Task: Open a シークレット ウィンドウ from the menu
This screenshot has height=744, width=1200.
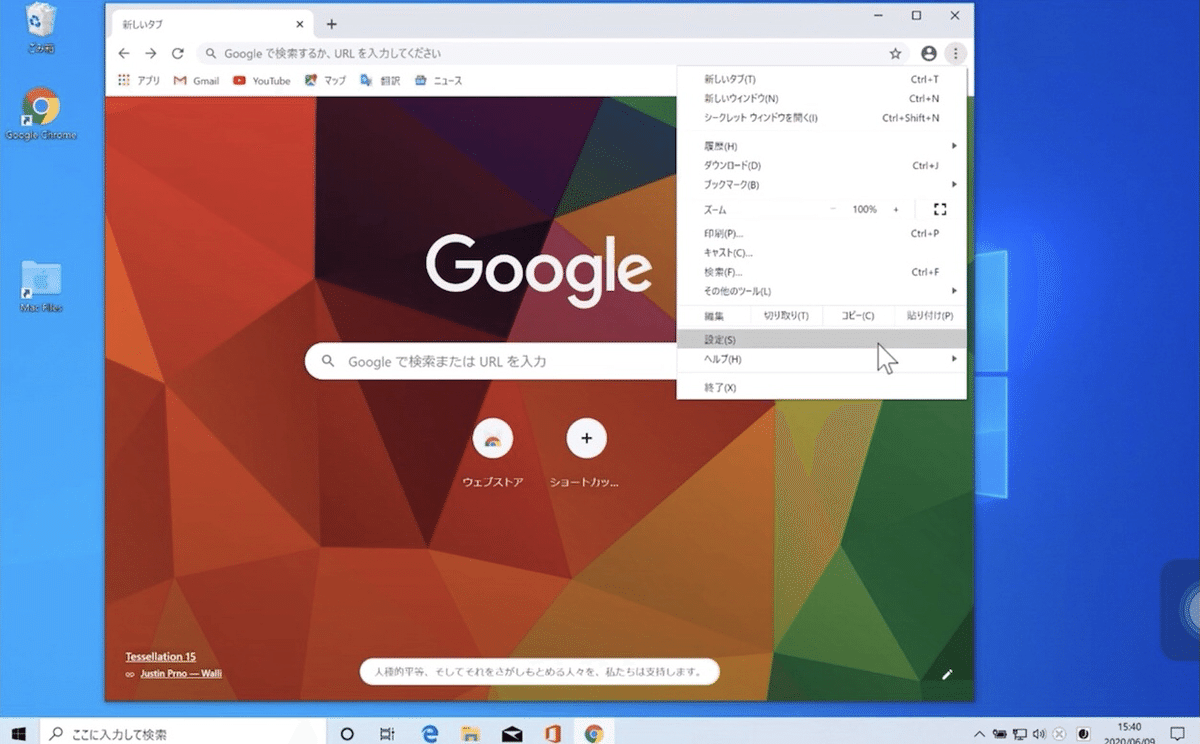Action: (821, 118)
